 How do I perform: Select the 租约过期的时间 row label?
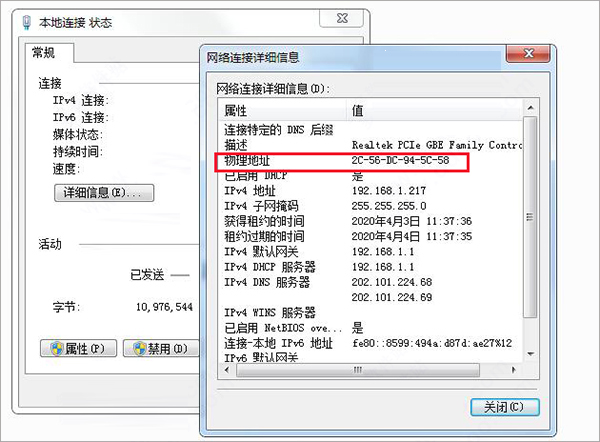pos(264,236)
